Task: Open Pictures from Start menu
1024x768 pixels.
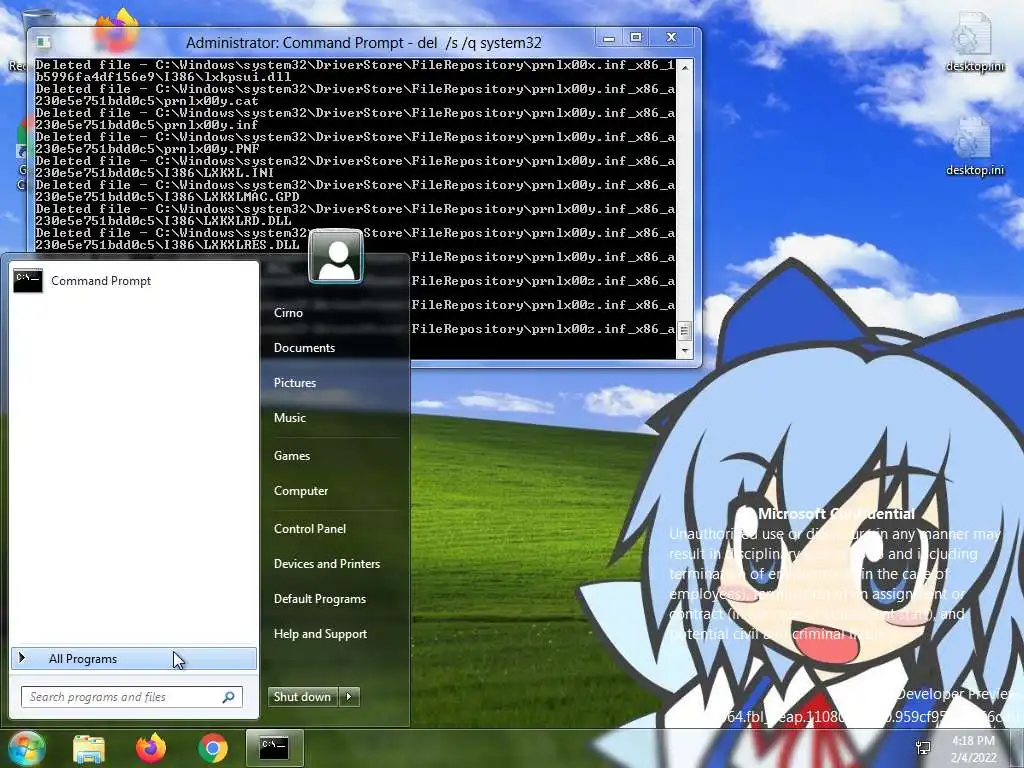Action: 295,383
